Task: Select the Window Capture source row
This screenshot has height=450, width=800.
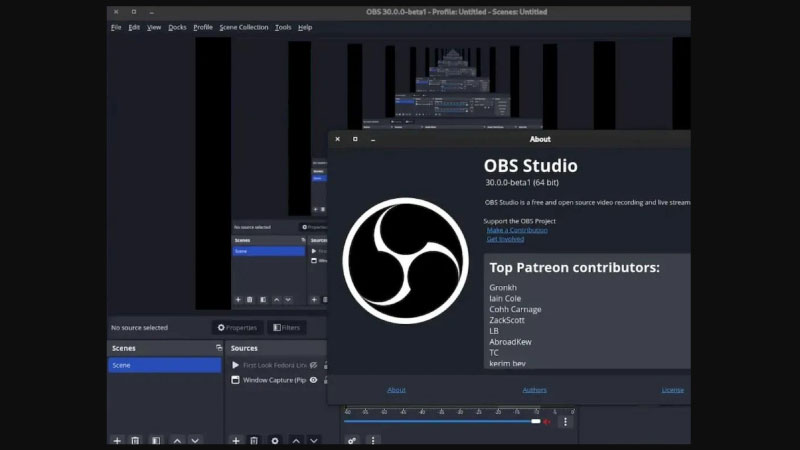Action: [x=274, y=380]
